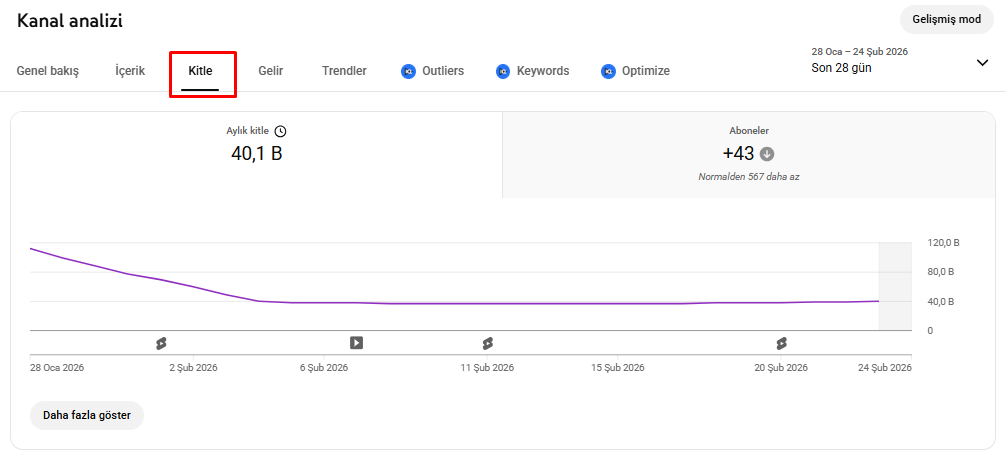Switch to the Genel bakış tab

(x=48, y=71)
